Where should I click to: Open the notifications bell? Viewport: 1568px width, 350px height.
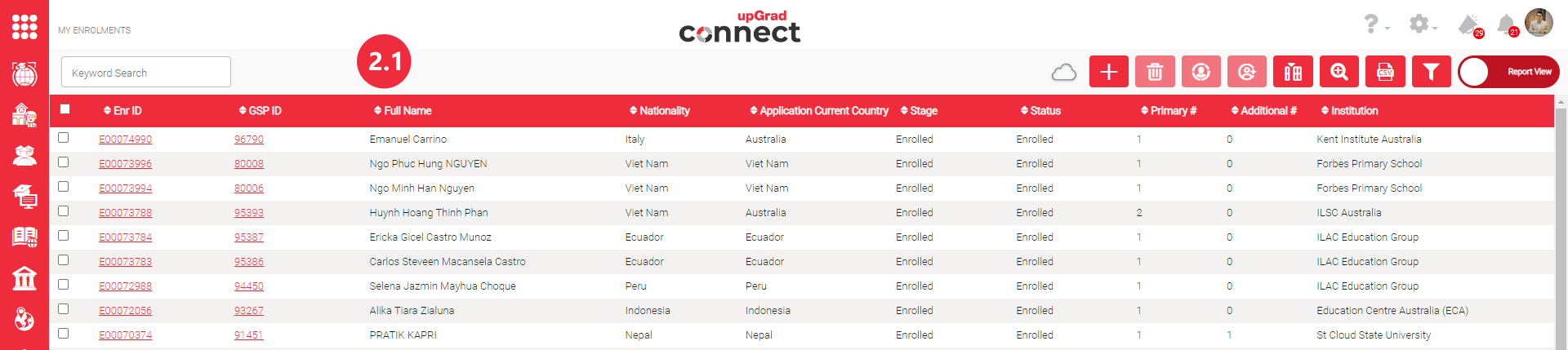[x=1506, y=24]
